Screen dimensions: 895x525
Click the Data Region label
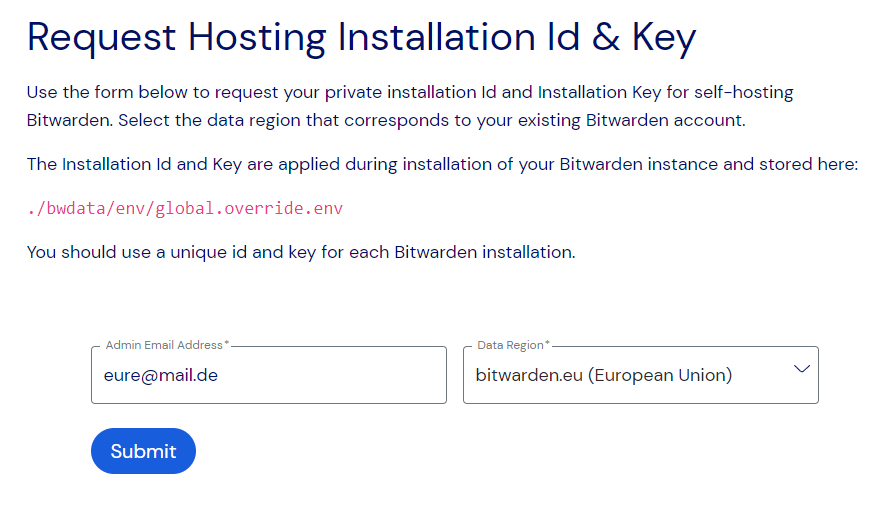coord(509,345)
